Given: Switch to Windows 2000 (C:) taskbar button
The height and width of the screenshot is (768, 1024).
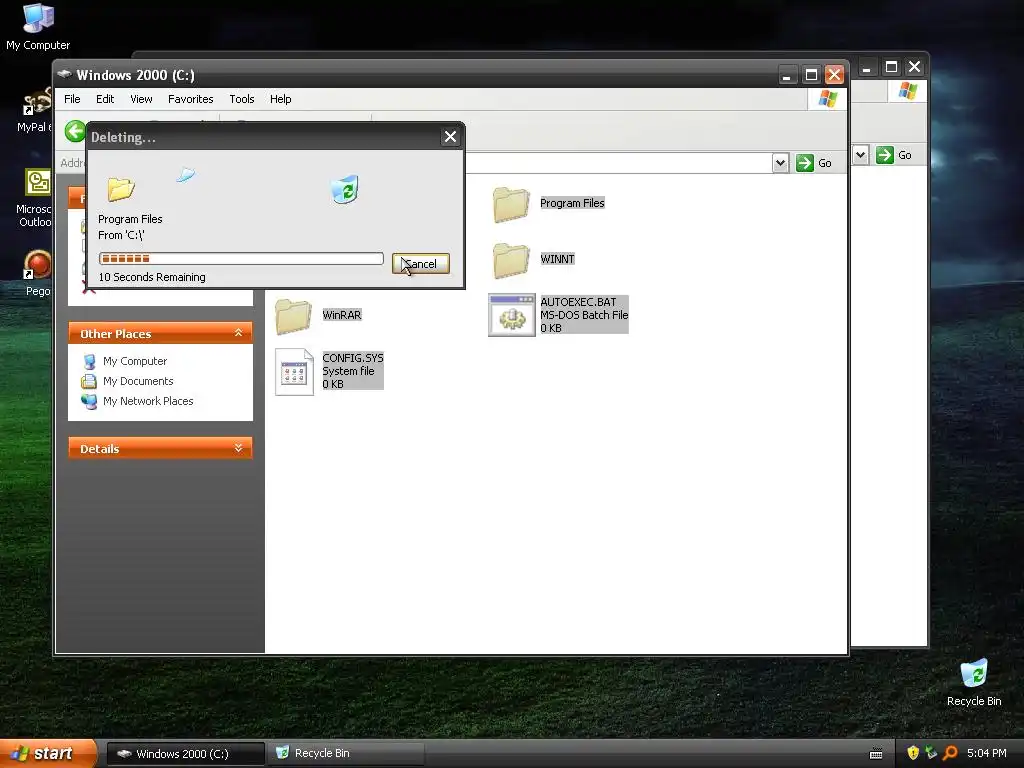Looking at the screenshot, I should [x=185, y=754].
